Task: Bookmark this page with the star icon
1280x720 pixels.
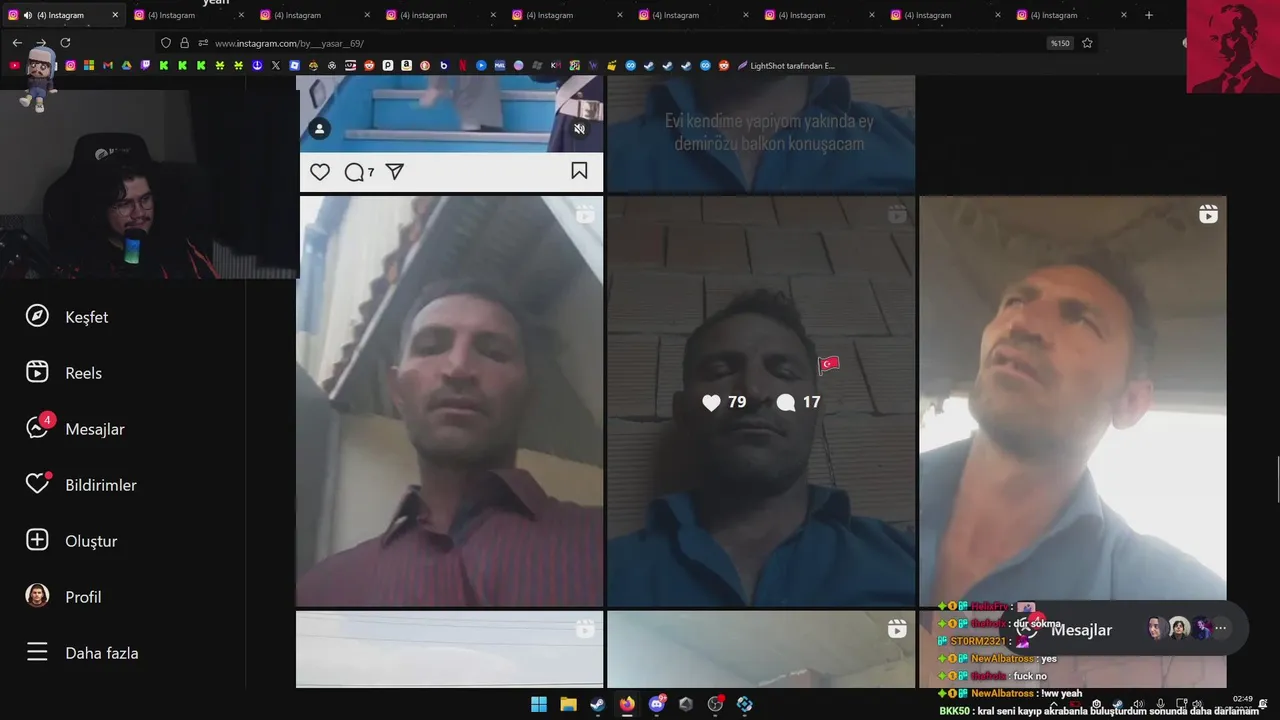Action: (1087, 43)
